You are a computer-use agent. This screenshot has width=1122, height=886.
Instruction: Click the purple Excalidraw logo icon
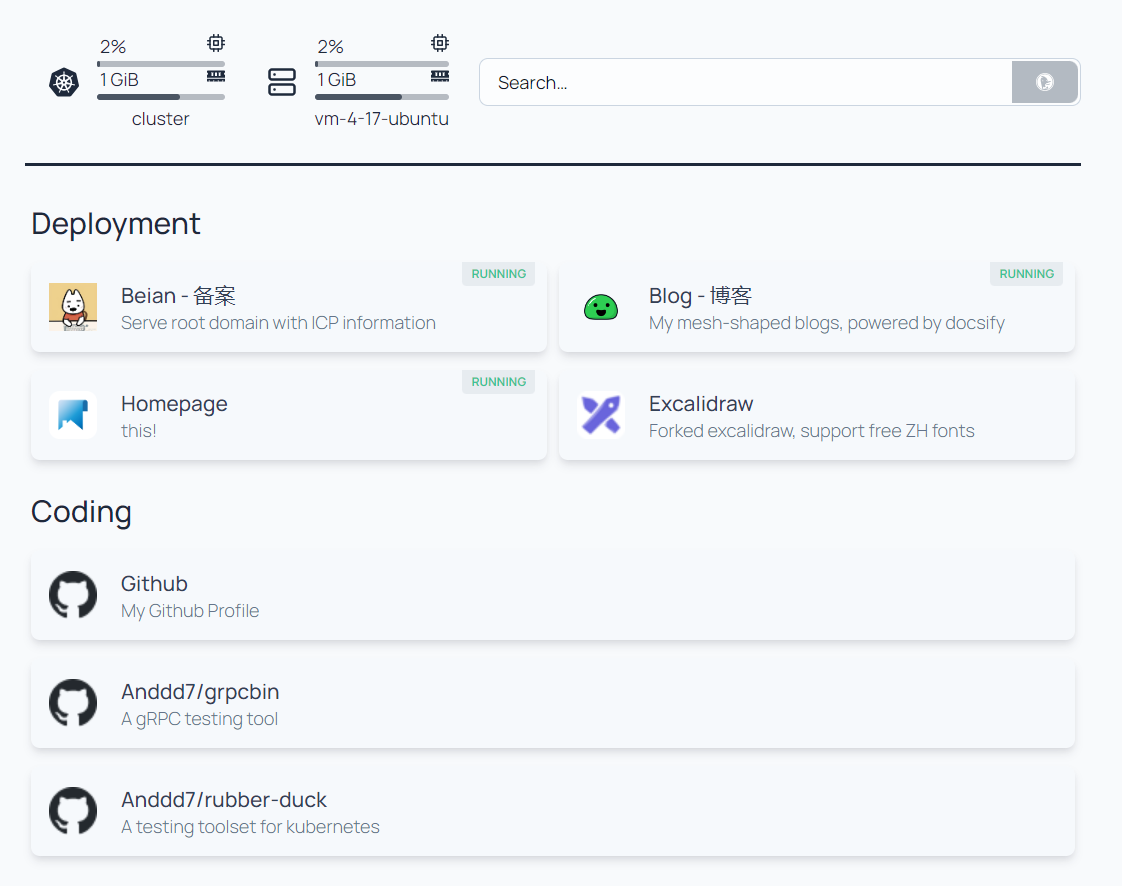(x=601, y=415)
